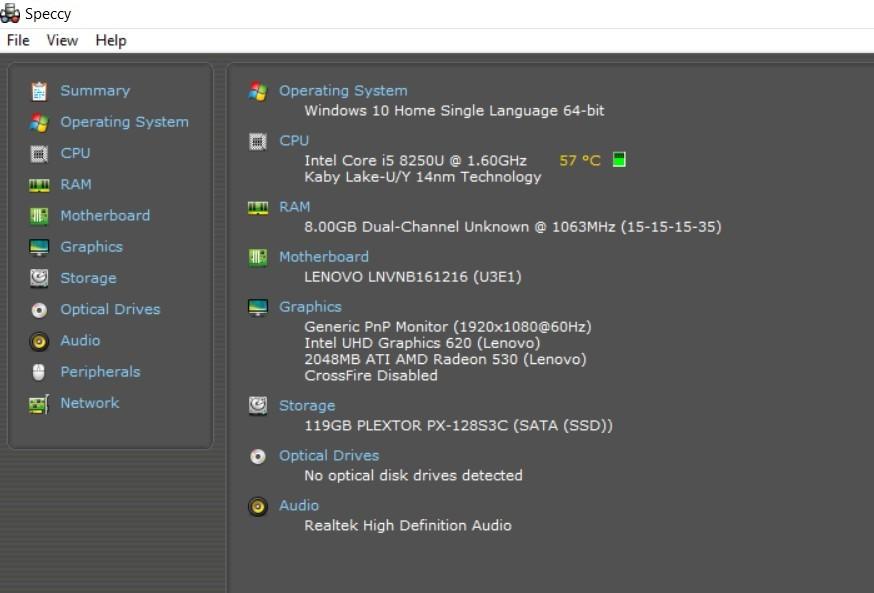Click the Storage drive icon in summary panel
This screenshot has height=593, width=874.
[x=258, y=406]
